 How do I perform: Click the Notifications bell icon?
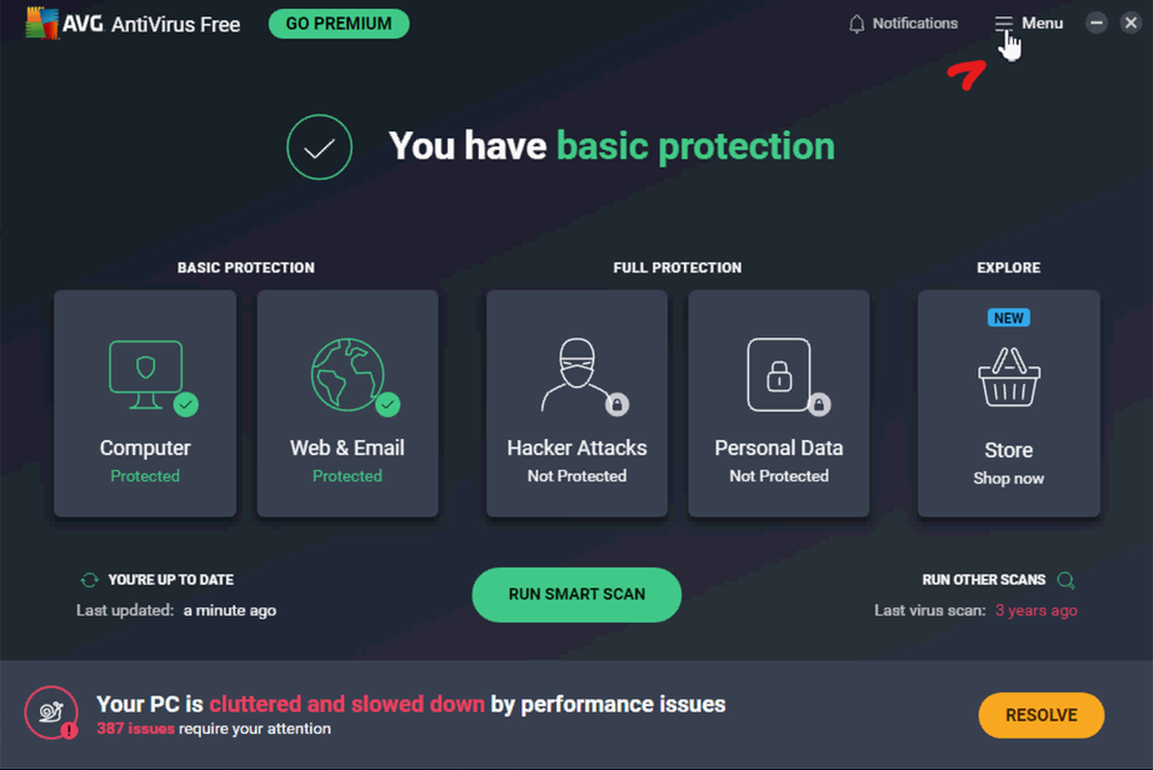tap(856, 24)
